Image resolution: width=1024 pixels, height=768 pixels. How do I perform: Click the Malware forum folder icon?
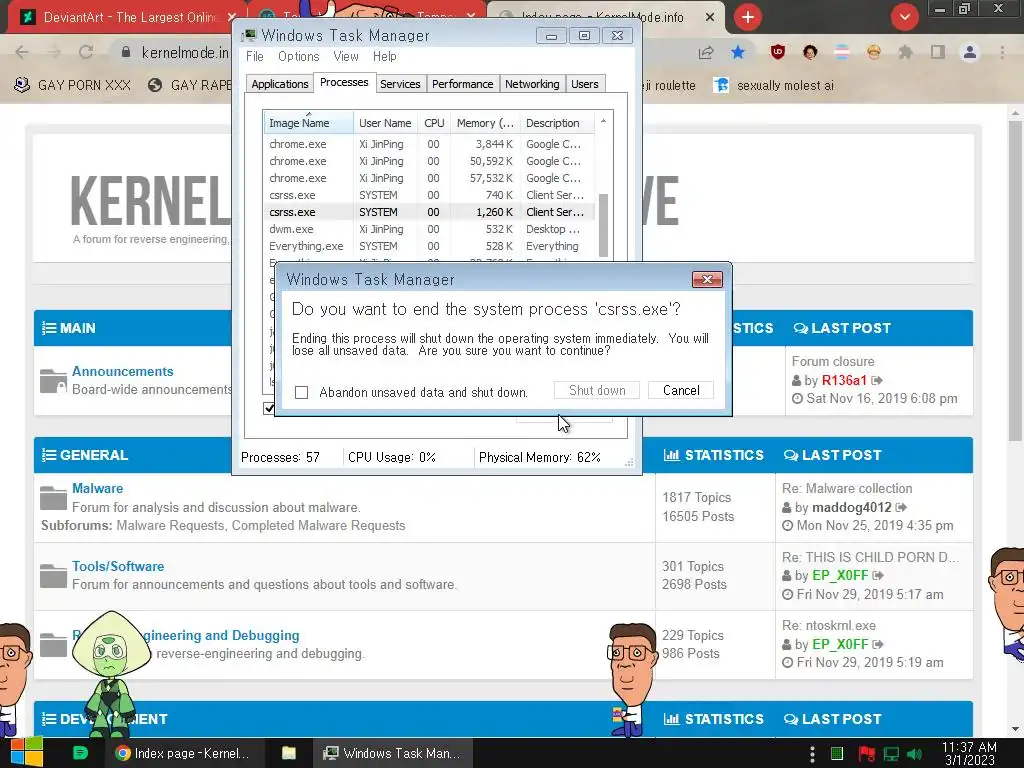53,498
